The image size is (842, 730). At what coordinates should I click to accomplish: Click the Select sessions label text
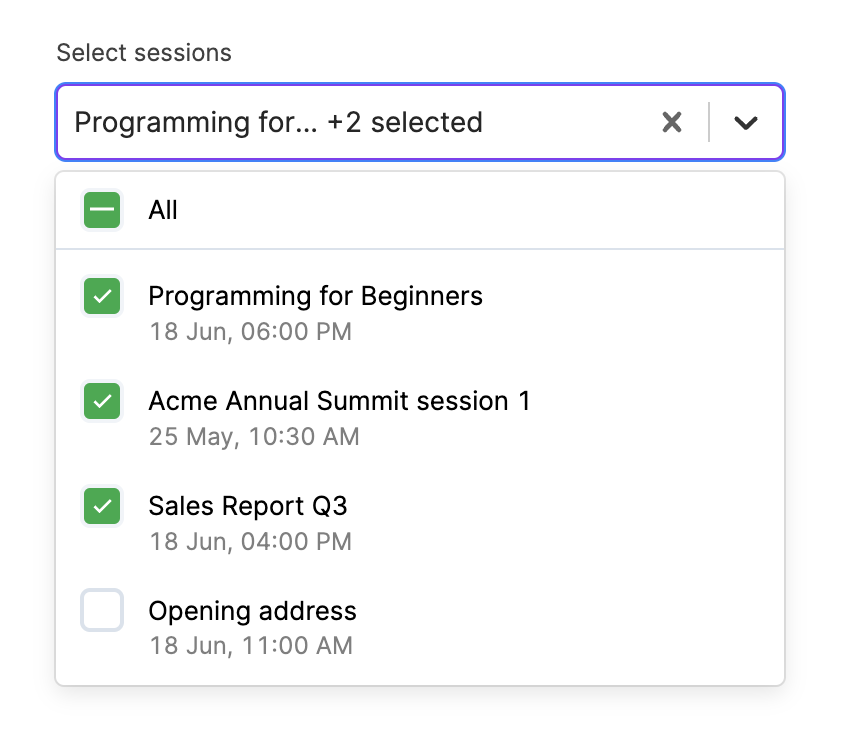click(x=144, y=52)
